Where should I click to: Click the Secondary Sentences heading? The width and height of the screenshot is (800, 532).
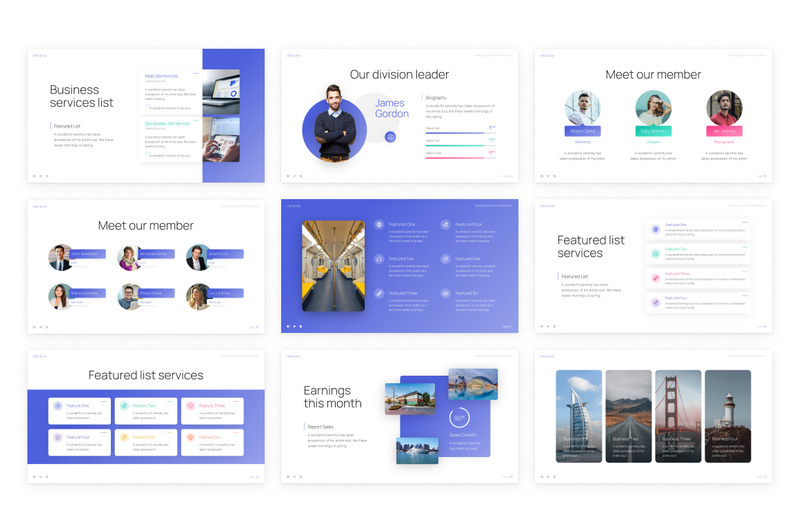pos(167,123)
